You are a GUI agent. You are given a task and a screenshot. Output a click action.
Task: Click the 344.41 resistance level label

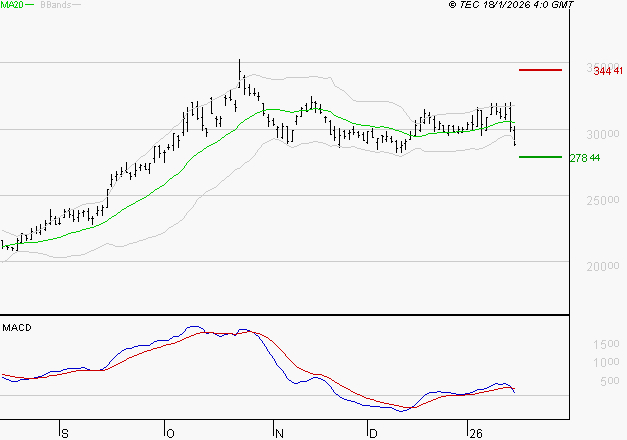(608, 71)
